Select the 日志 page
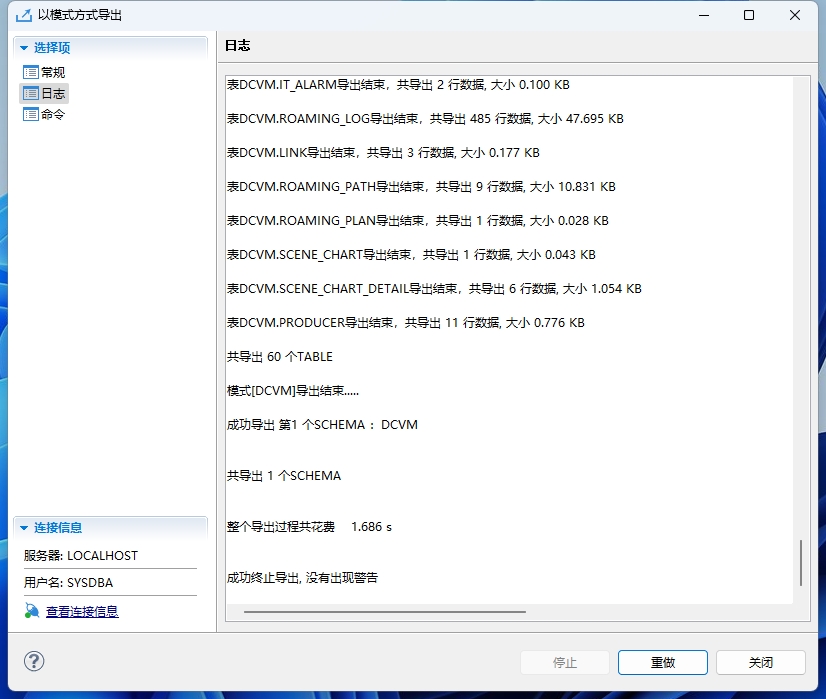This screenshot has width=826, height=699. [x=53, y=93]
